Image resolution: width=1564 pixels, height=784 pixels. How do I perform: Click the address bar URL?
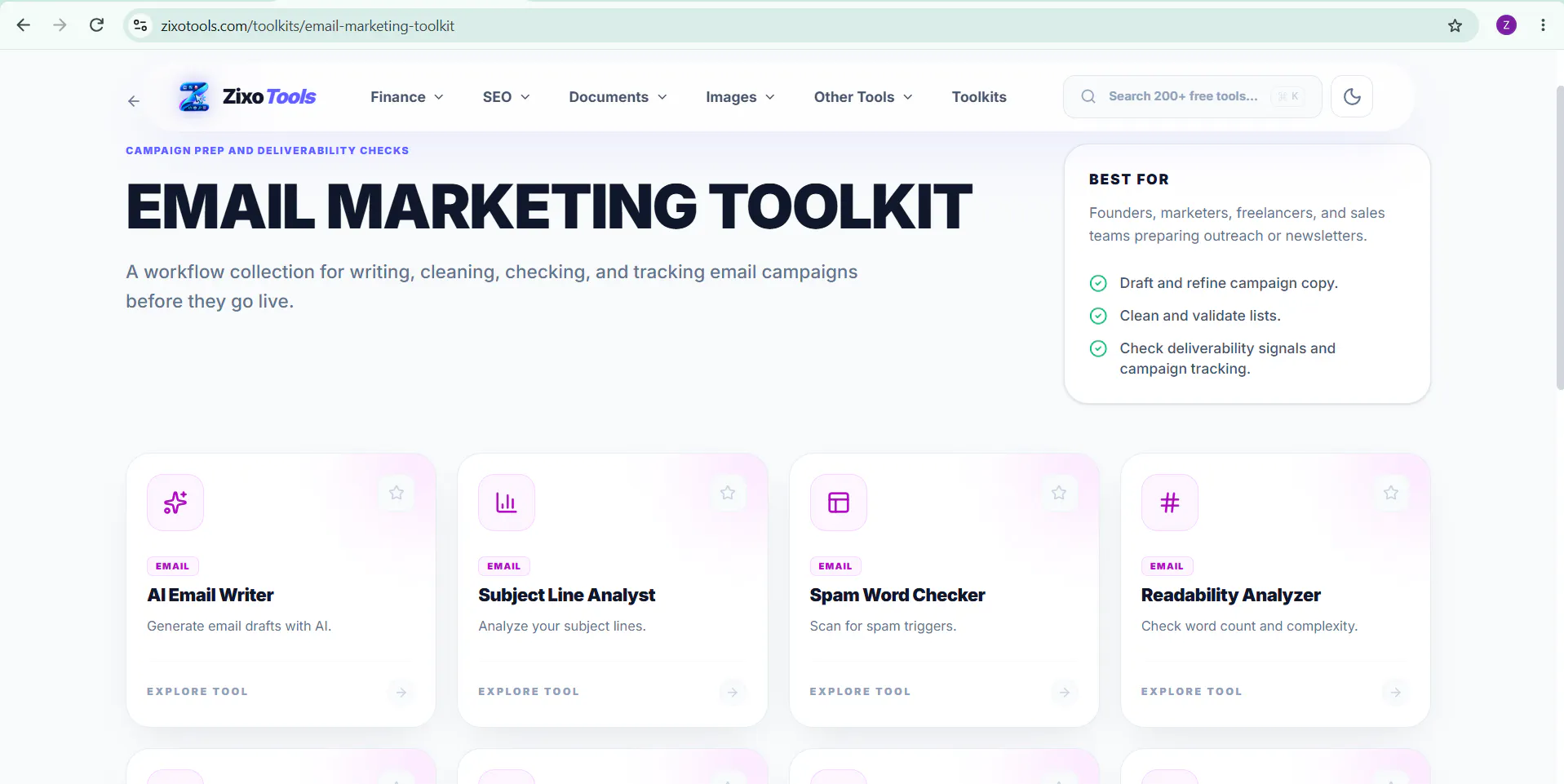click(x=308, y=26)
